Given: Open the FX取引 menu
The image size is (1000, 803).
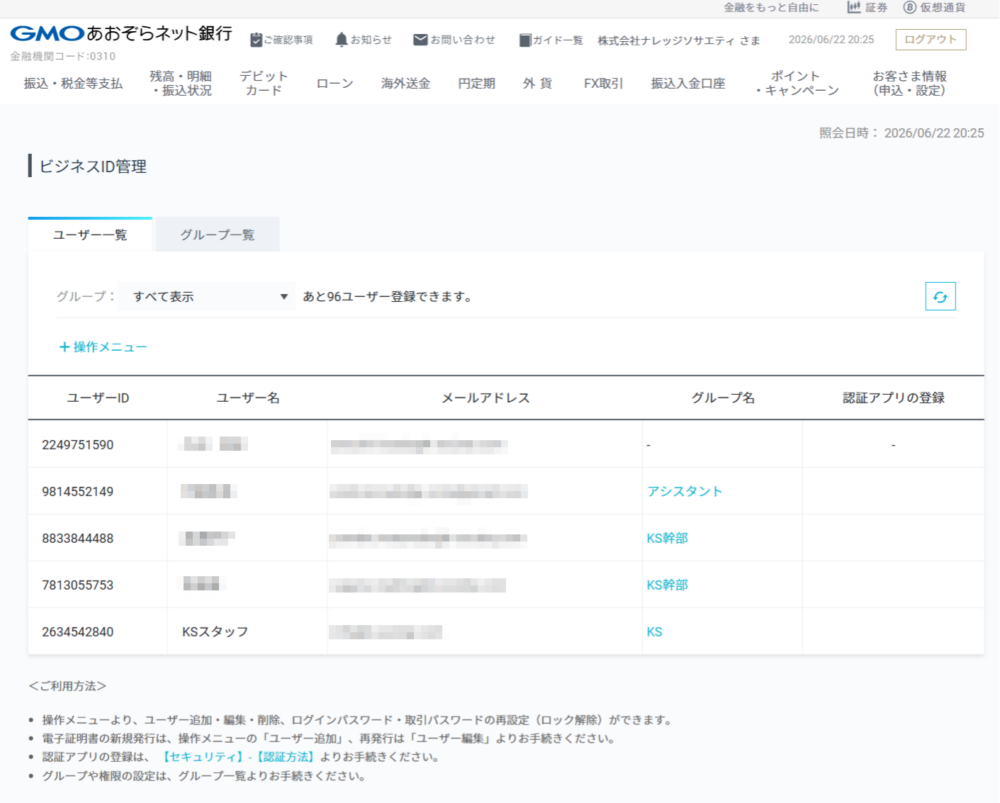Looking at the screenshot, I should pyautogui.click(x=603, y=84).
